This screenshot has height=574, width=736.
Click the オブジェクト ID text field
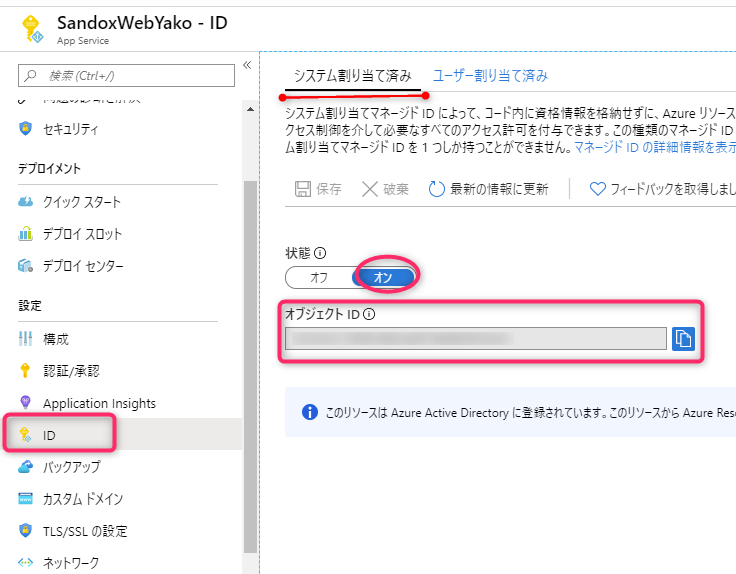click(476, 338)
